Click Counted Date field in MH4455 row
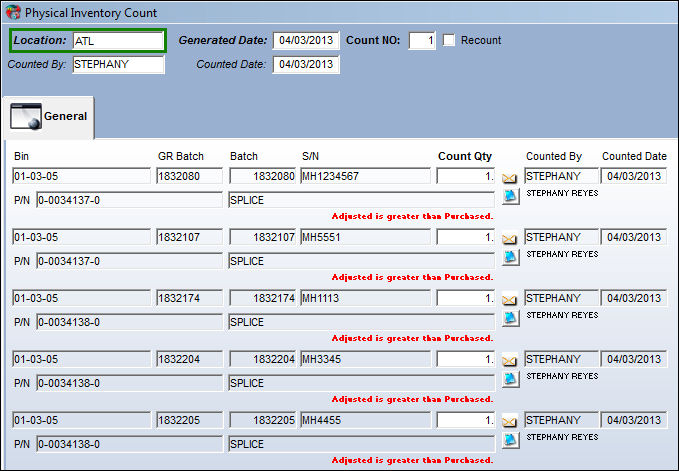The width and height of the screenshot is (679, 471). (634, 420)
